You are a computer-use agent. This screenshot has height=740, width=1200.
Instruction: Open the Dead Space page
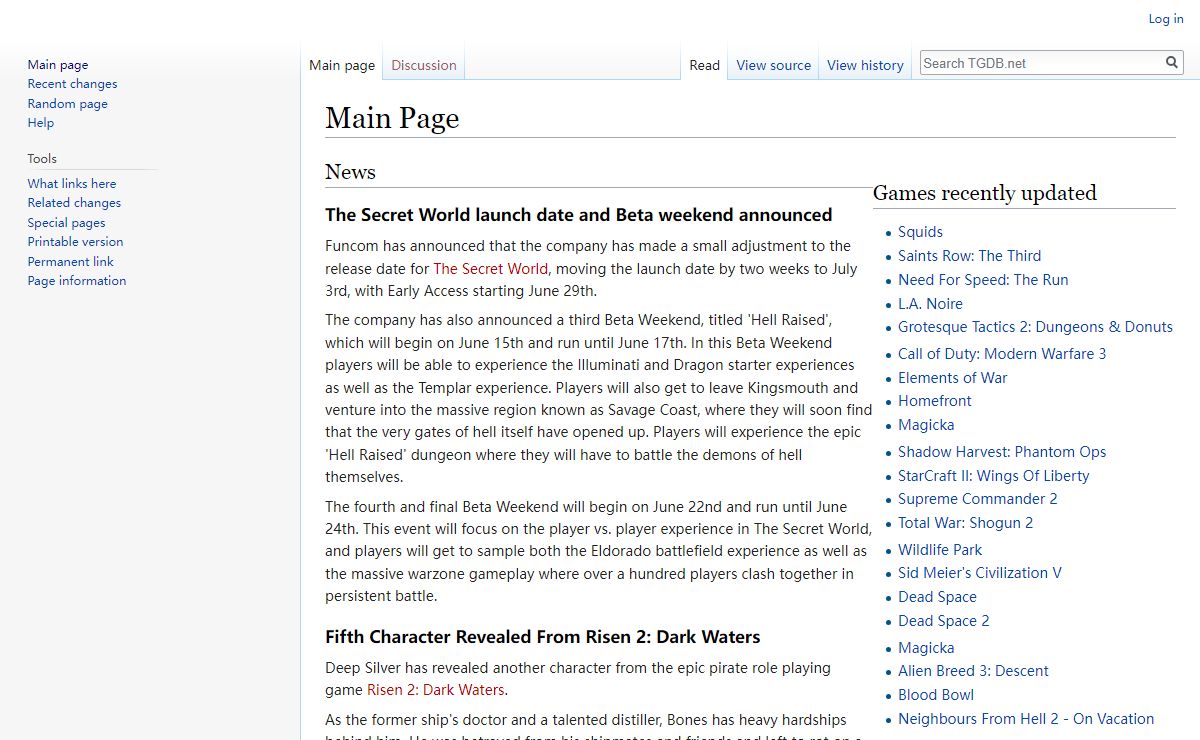tap(937, 597)
